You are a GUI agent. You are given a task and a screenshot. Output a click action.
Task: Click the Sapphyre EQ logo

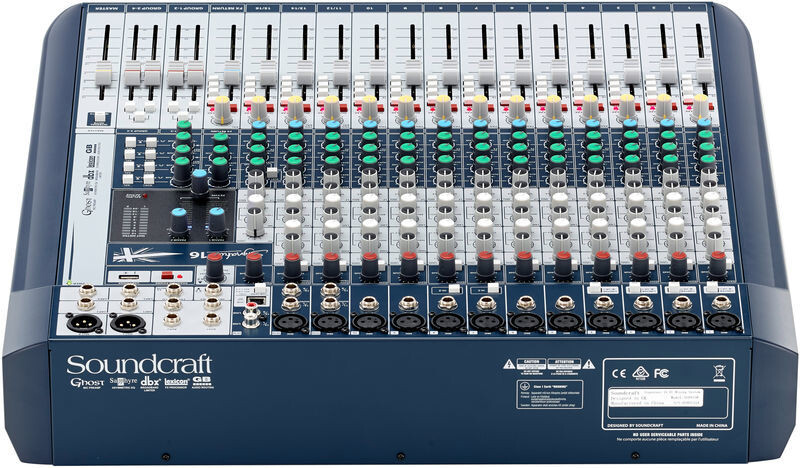click(x=122, y=383)
